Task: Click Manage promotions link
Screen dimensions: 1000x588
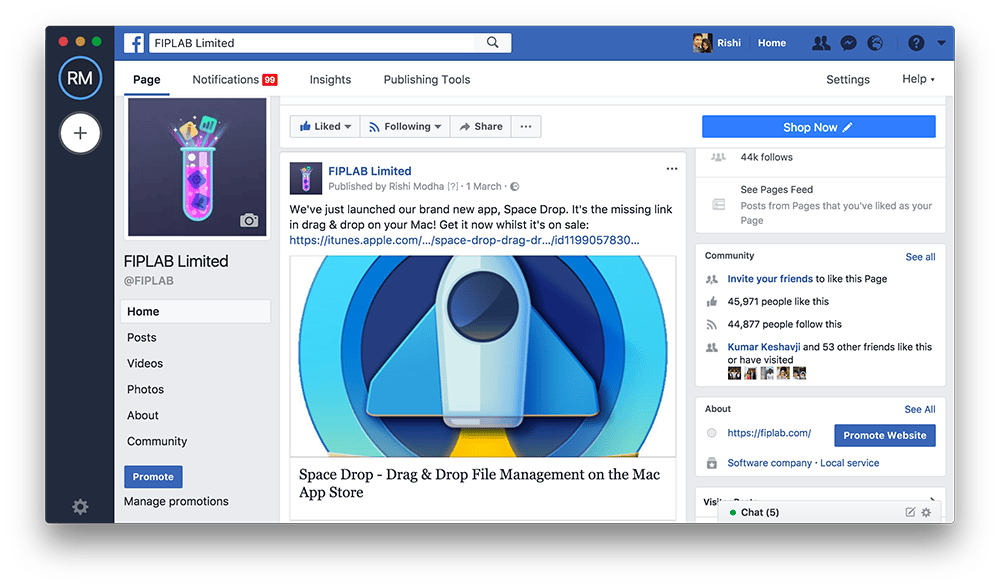Action: [176, 501]
